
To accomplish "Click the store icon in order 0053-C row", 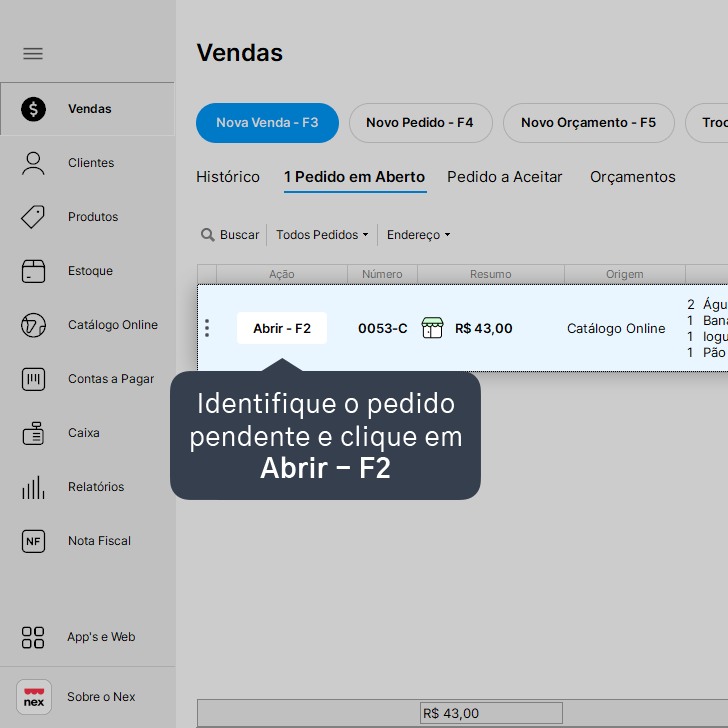I will pos(432,328).
